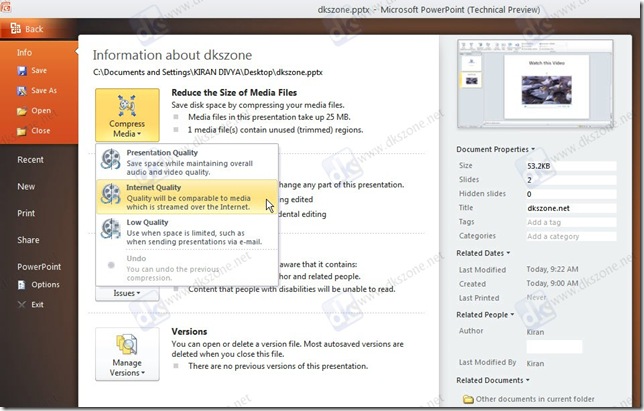The width and height of the screenshot is (644, 411).
Task: Click the Back button in backstage view
Action: tap(27, 29)
